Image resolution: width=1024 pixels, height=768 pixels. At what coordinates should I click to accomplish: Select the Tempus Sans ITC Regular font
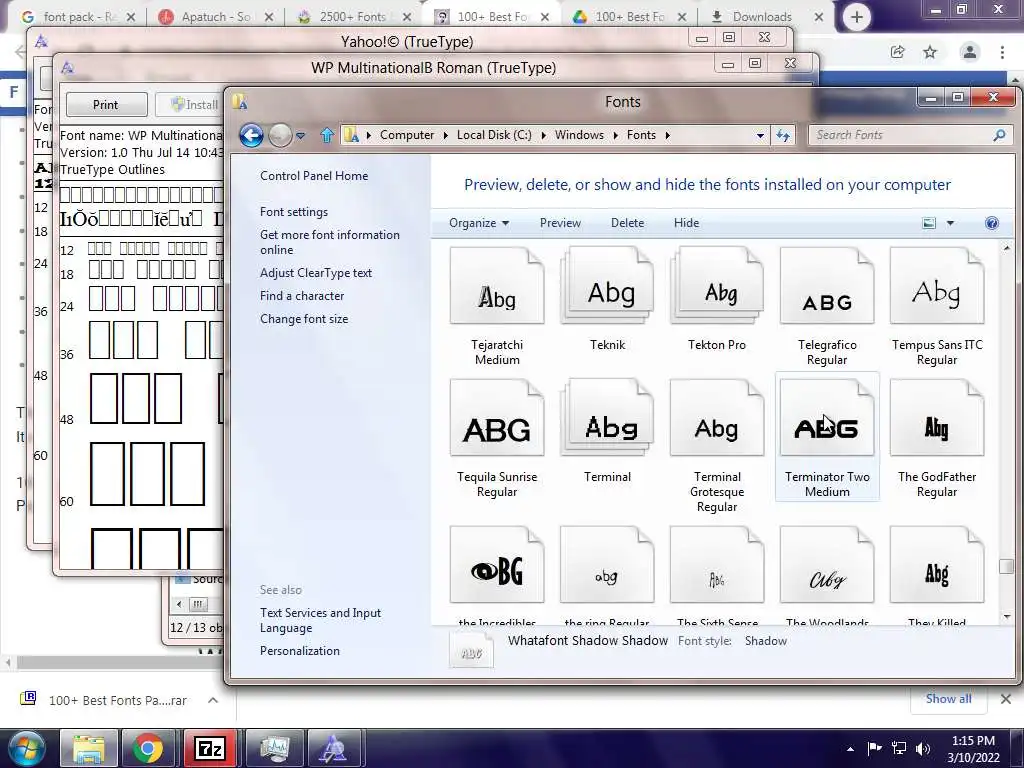point(936,286)
